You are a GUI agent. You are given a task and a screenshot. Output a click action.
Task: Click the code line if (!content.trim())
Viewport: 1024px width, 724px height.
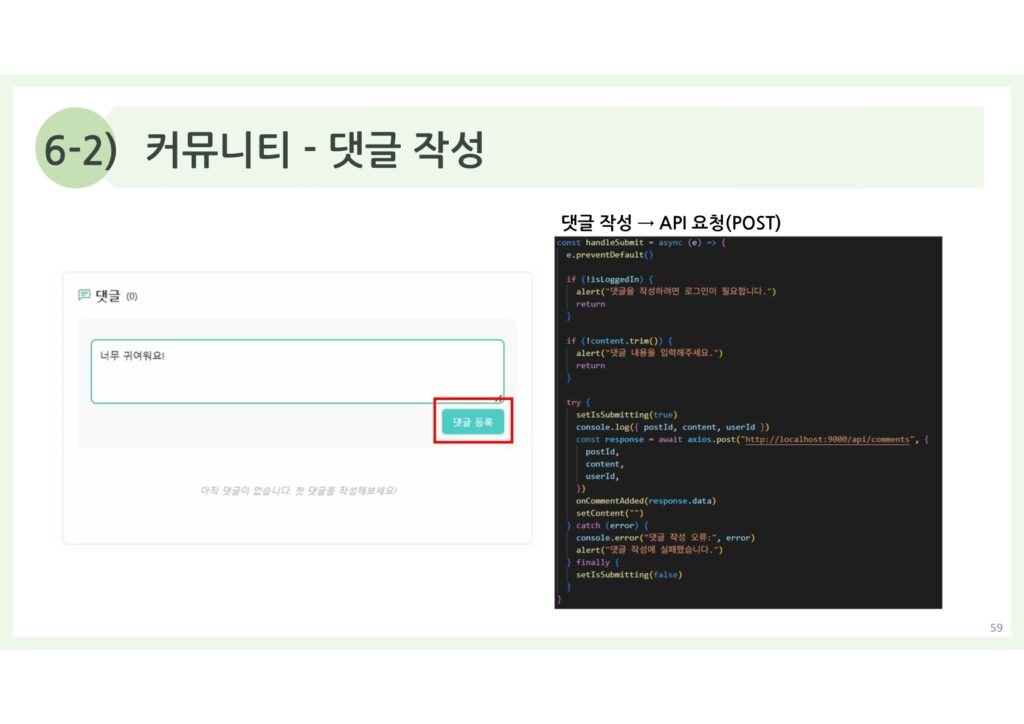coord(619,341)
